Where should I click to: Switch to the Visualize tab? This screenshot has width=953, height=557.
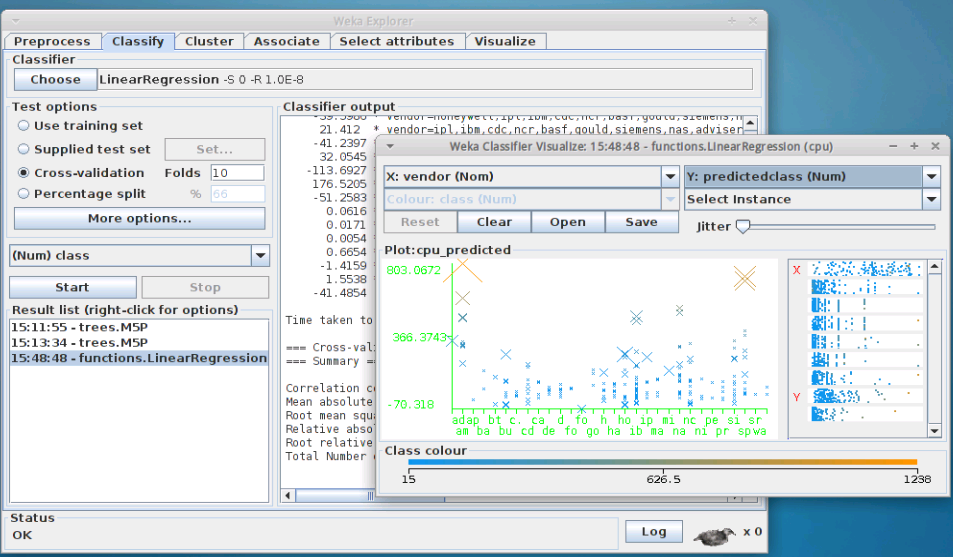point(505,41)
